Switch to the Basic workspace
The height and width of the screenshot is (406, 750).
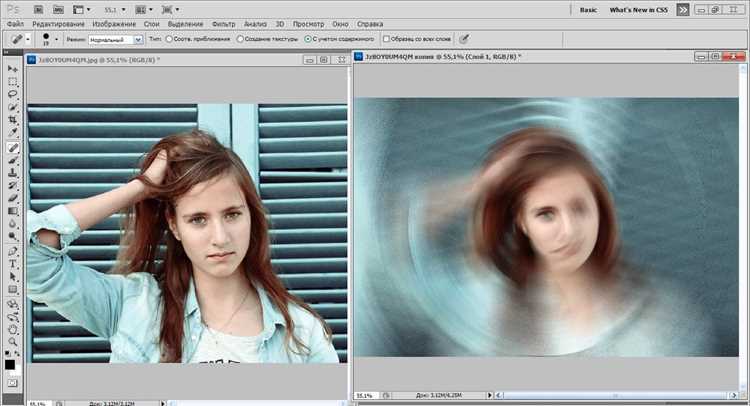coord(588,10)
